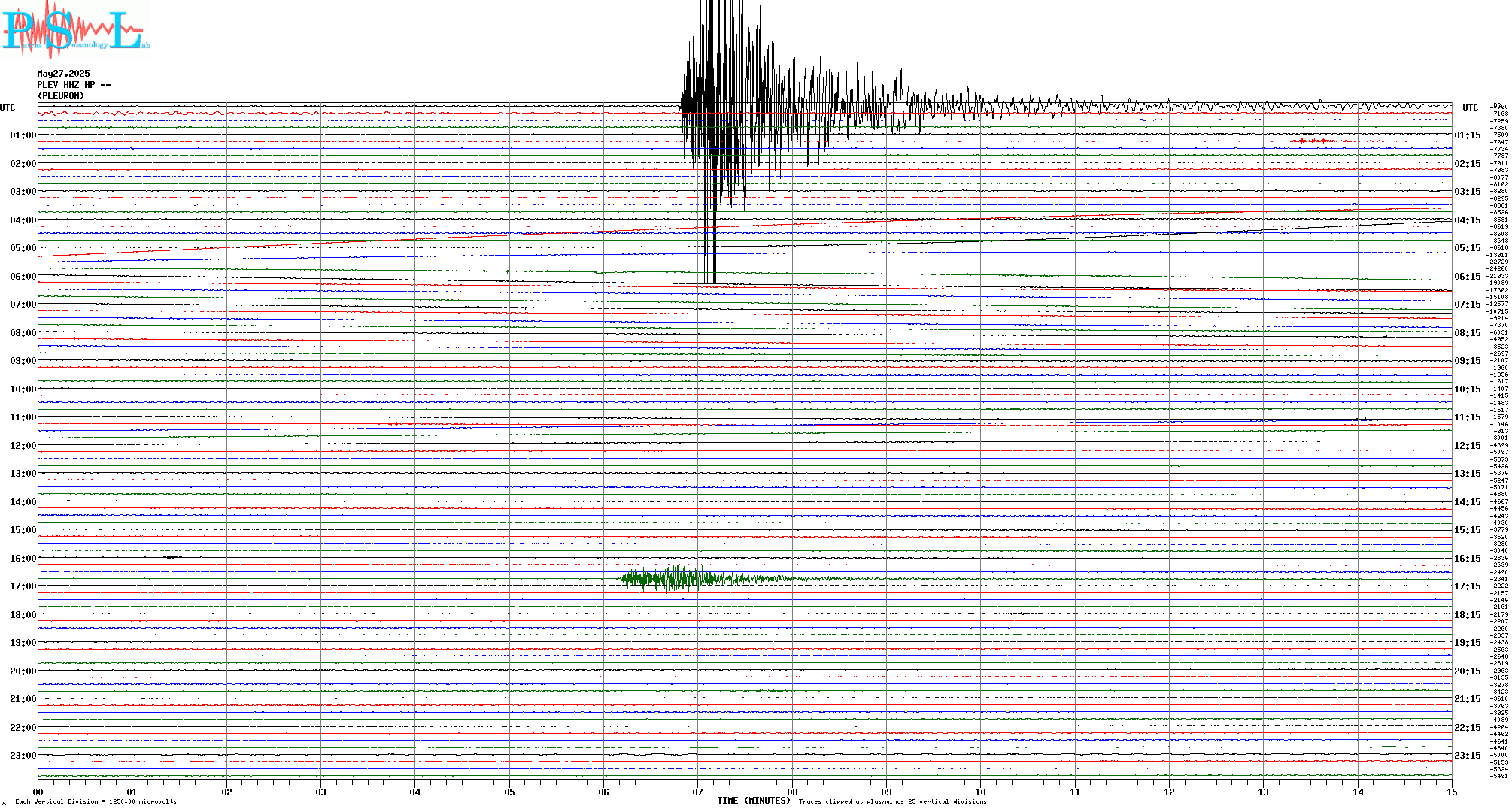Viewport: 1512px width, 812px height.
Task: Click the right UTC axis label
Action: [1470, 108]
